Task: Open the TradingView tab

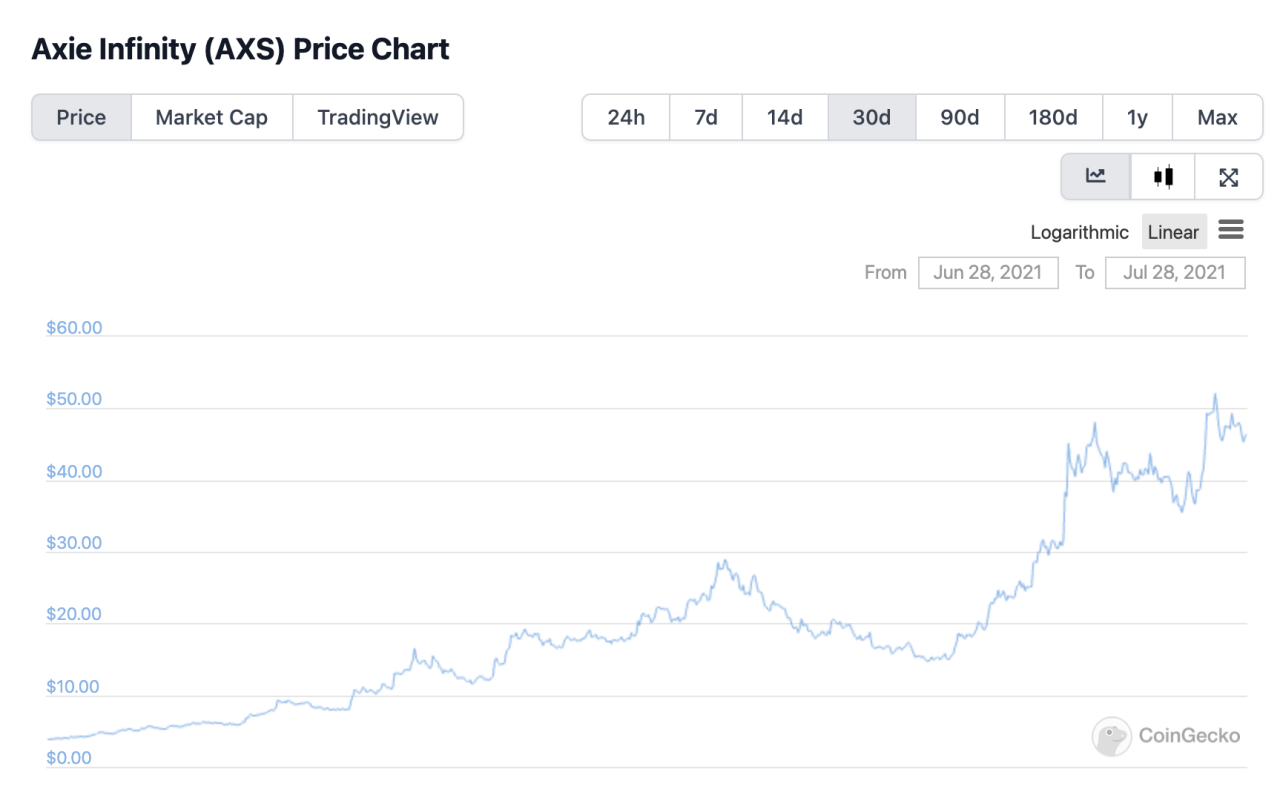Action: [378, 117]
